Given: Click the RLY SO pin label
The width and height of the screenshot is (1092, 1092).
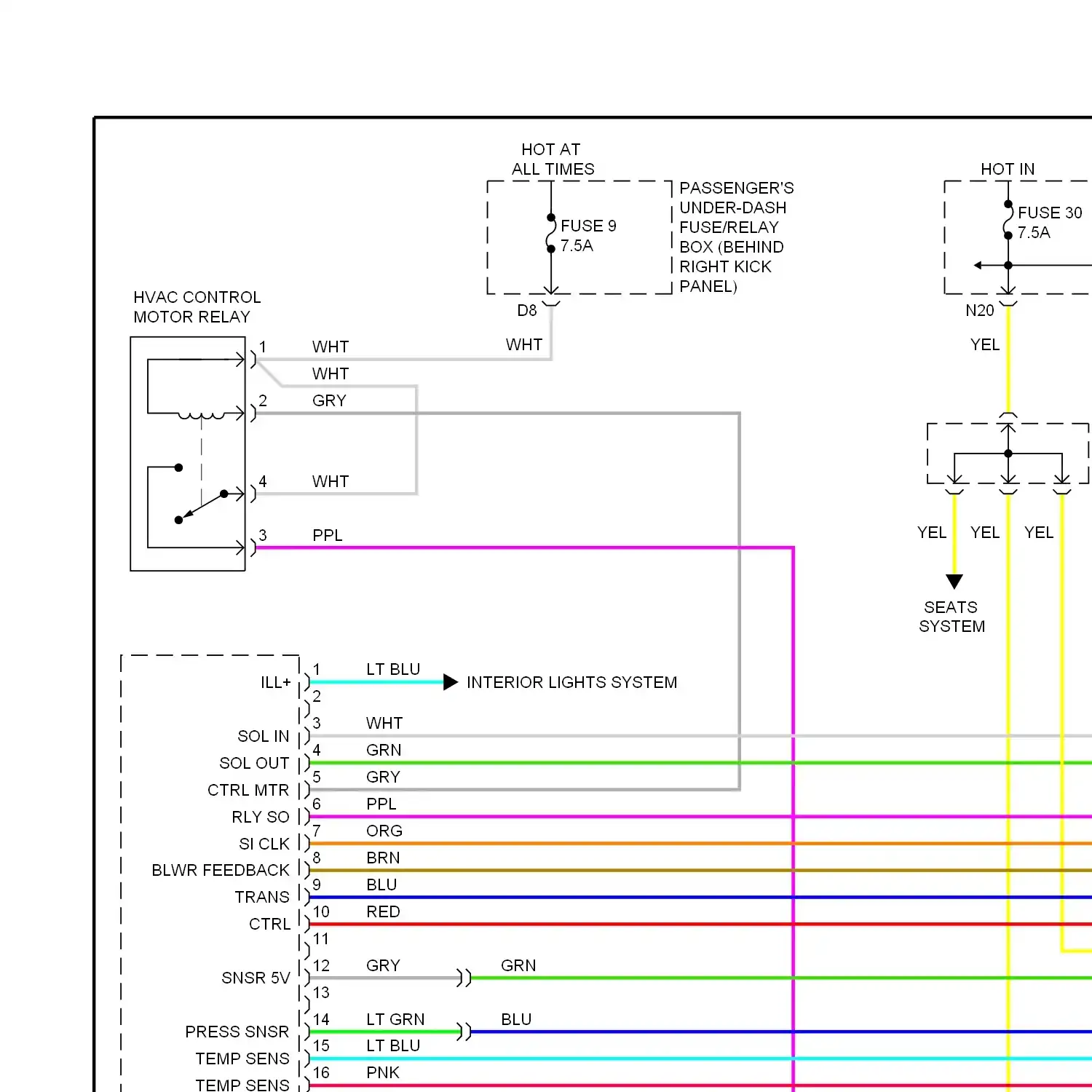Looking at the screenshot, I should [x=261, y=818].
